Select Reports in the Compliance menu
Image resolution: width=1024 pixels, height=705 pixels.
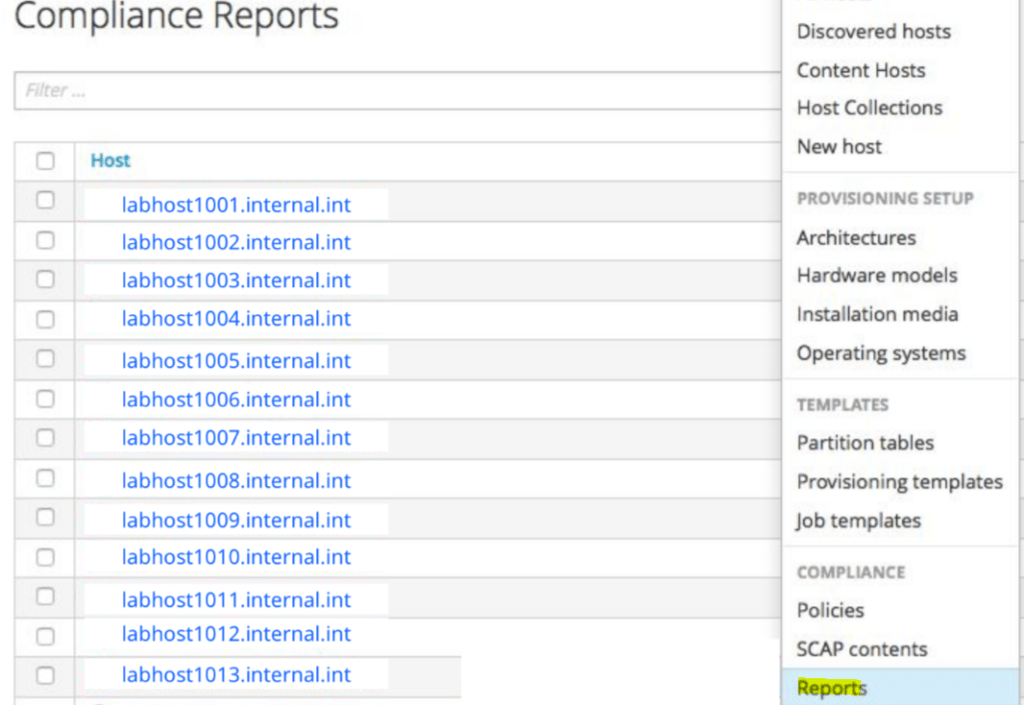coord(832,688)
